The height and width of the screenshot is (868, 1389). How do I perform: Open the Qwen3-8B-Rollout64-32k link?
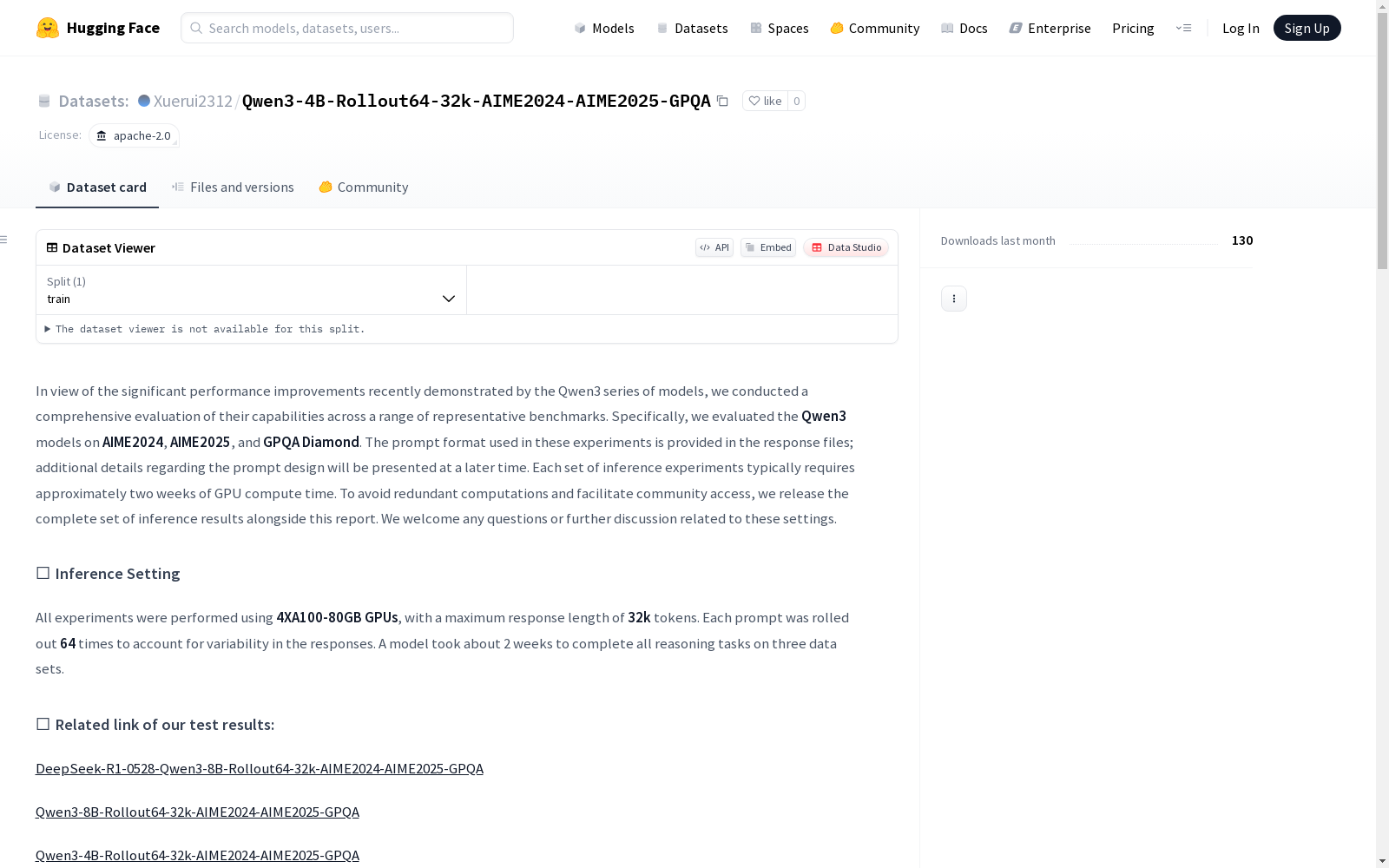[x=197, y=812]
